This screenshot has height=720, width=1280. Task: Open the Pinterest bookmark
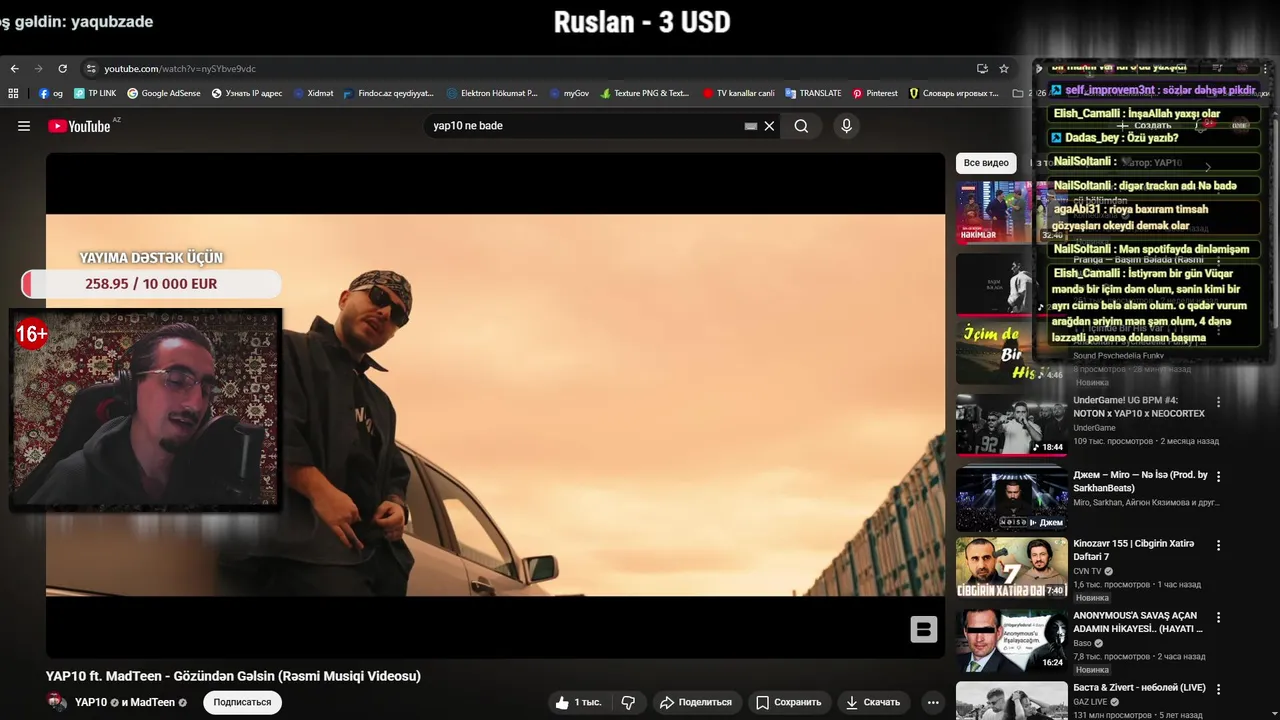tap(875, 93)
